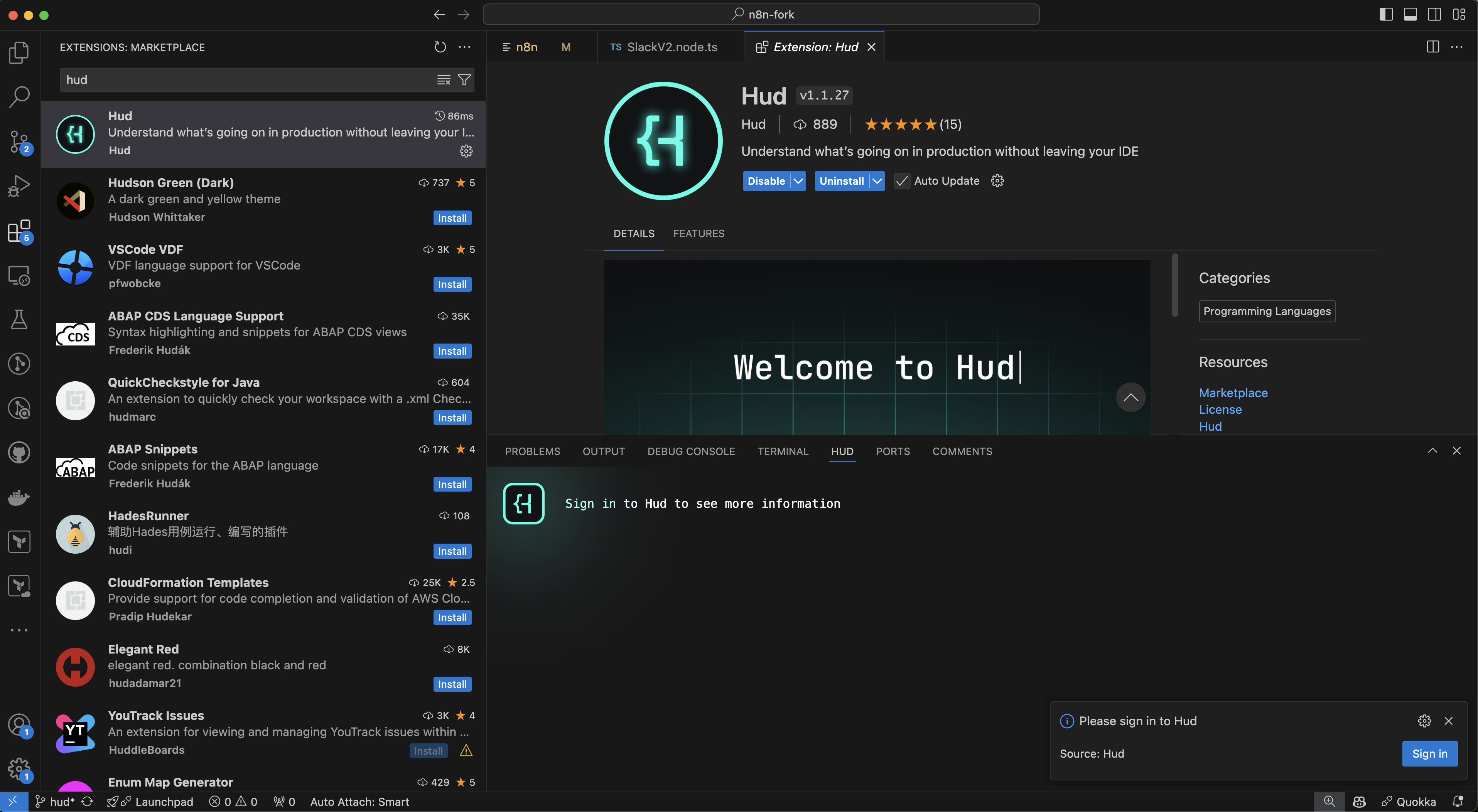Switch to the FEATURES tab
This screenshot has height=812, width=1478.
pyautogui.click(x=698, y=233)
